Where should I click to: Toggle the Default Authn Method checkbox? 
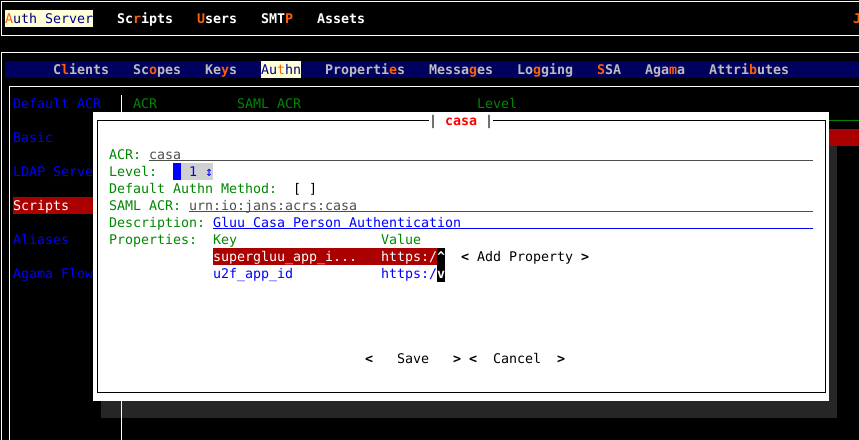tap(305, 188)
